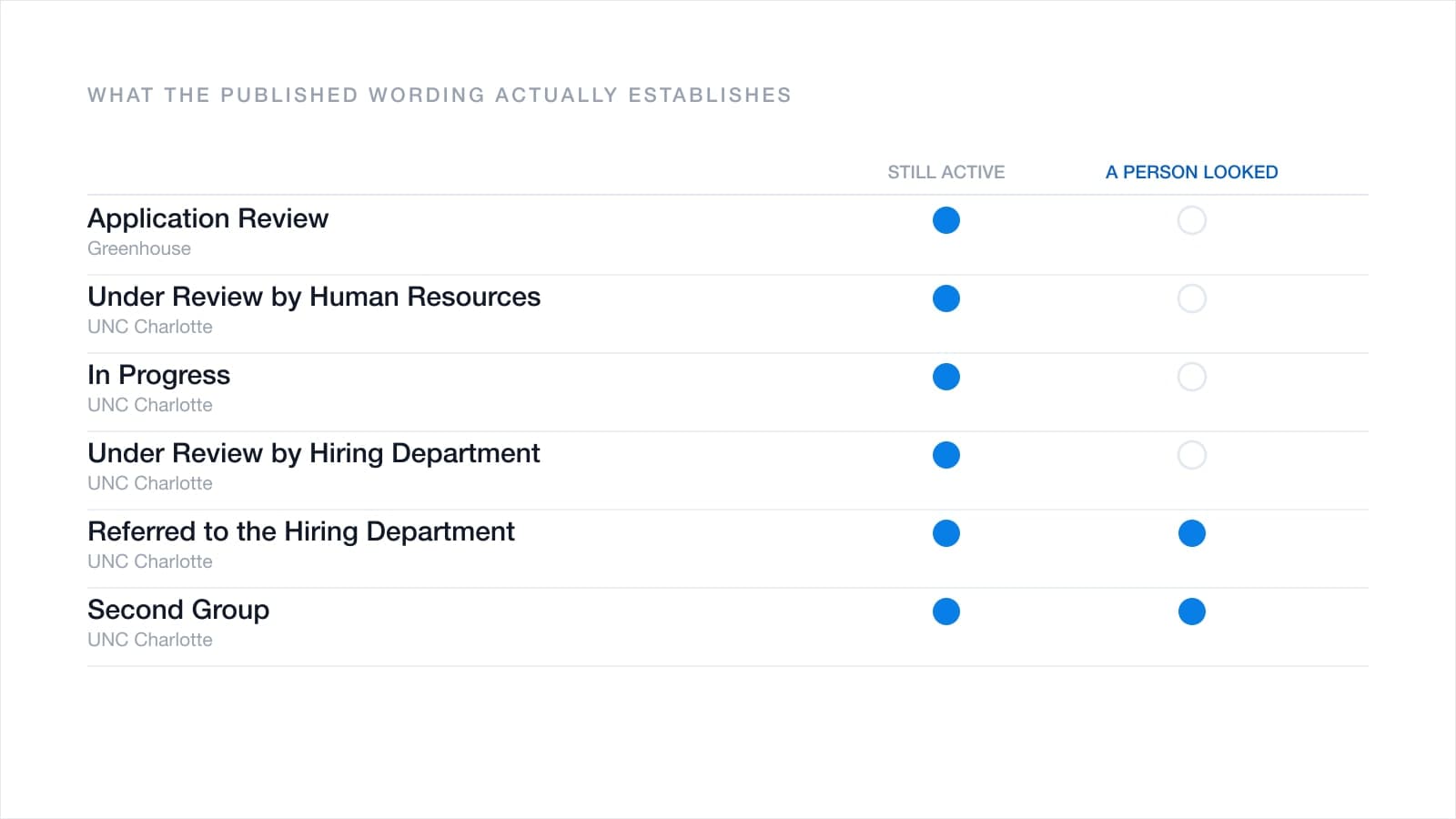Click the heading What the Published Wording Actually Establishes
The height and width of the screenshot is (819, 1456).
440,95
